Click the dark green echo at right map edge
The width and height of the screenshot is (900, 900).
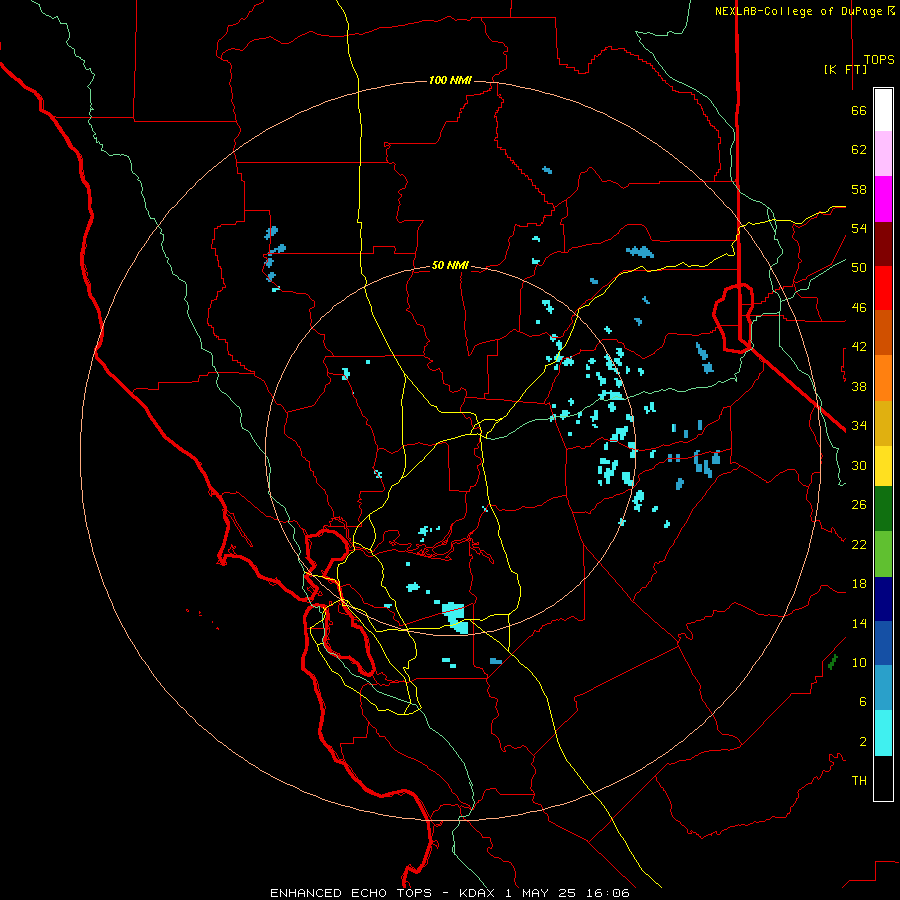tap(833, 662)
